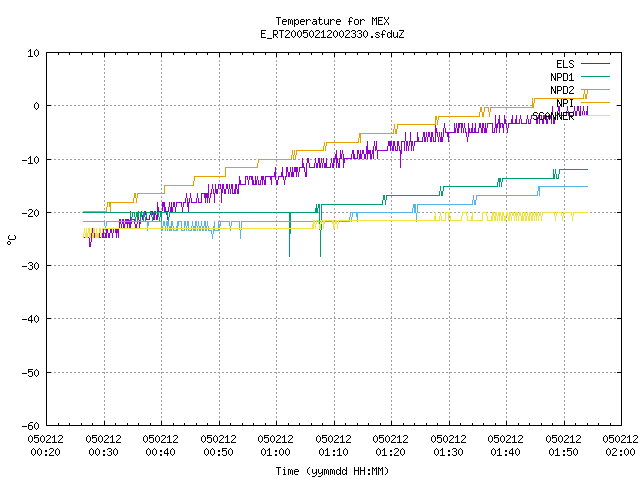Click the x-axis tick label 050212 01:50

pyautogui.click(x=564, y=445)
